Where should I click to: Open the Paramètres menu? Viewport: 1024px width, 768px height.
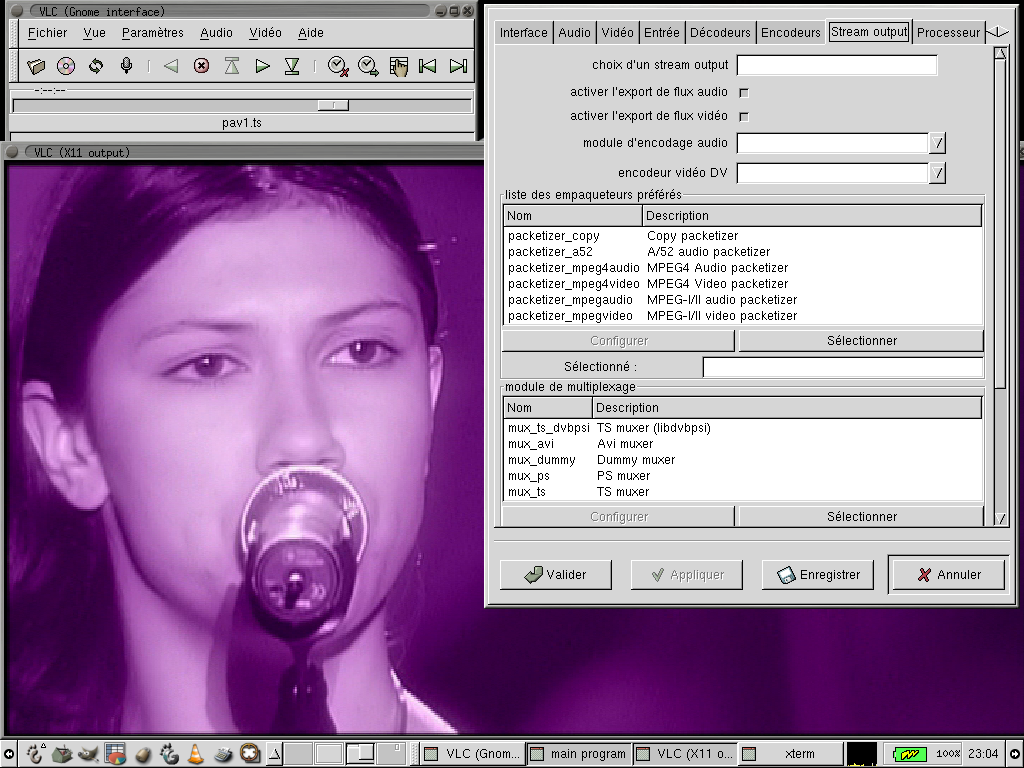152,33
